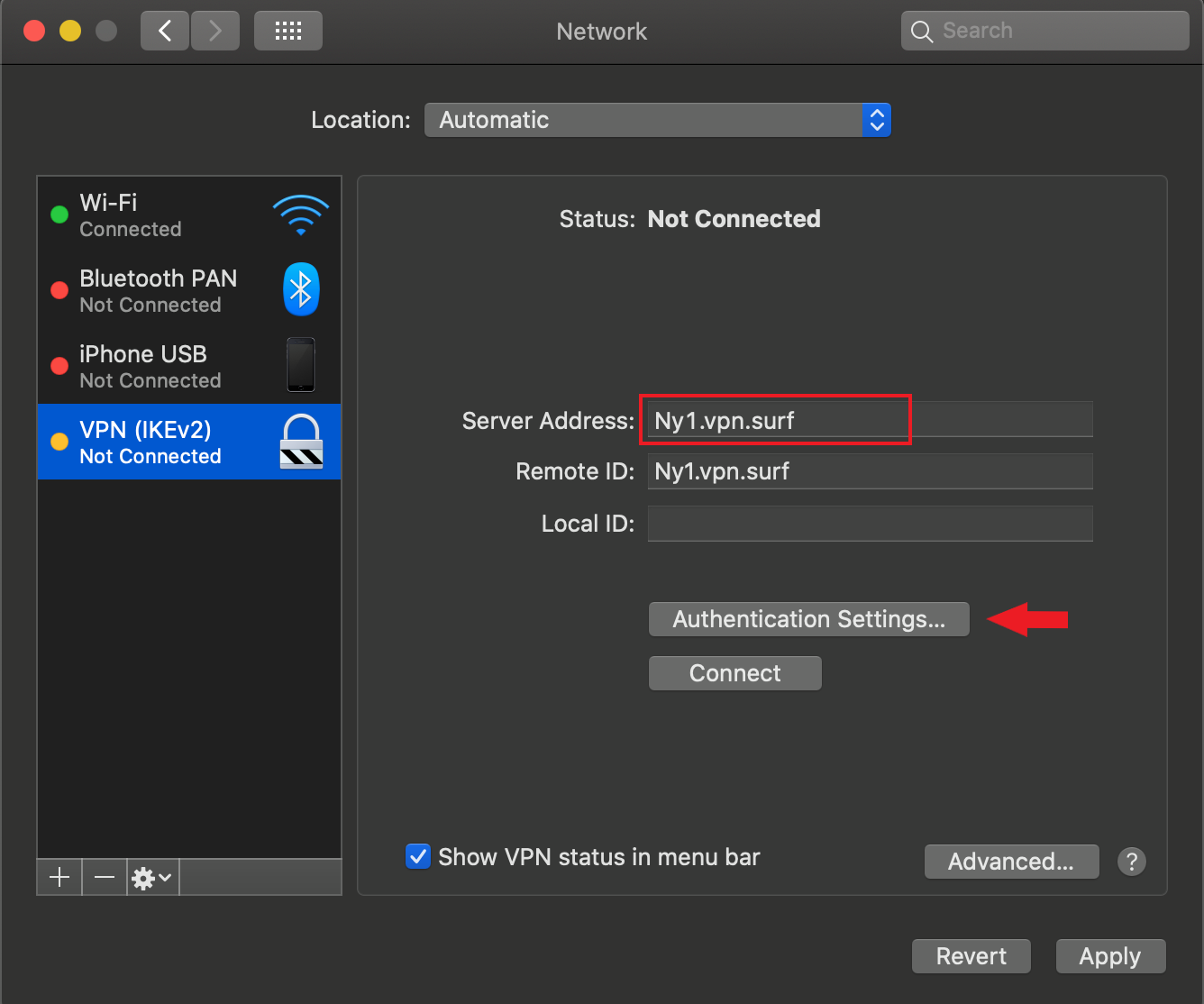The width and height of the screenshot is (1204, 1004).
Task: Go back with the left arrow
Action: click(165, 32)
